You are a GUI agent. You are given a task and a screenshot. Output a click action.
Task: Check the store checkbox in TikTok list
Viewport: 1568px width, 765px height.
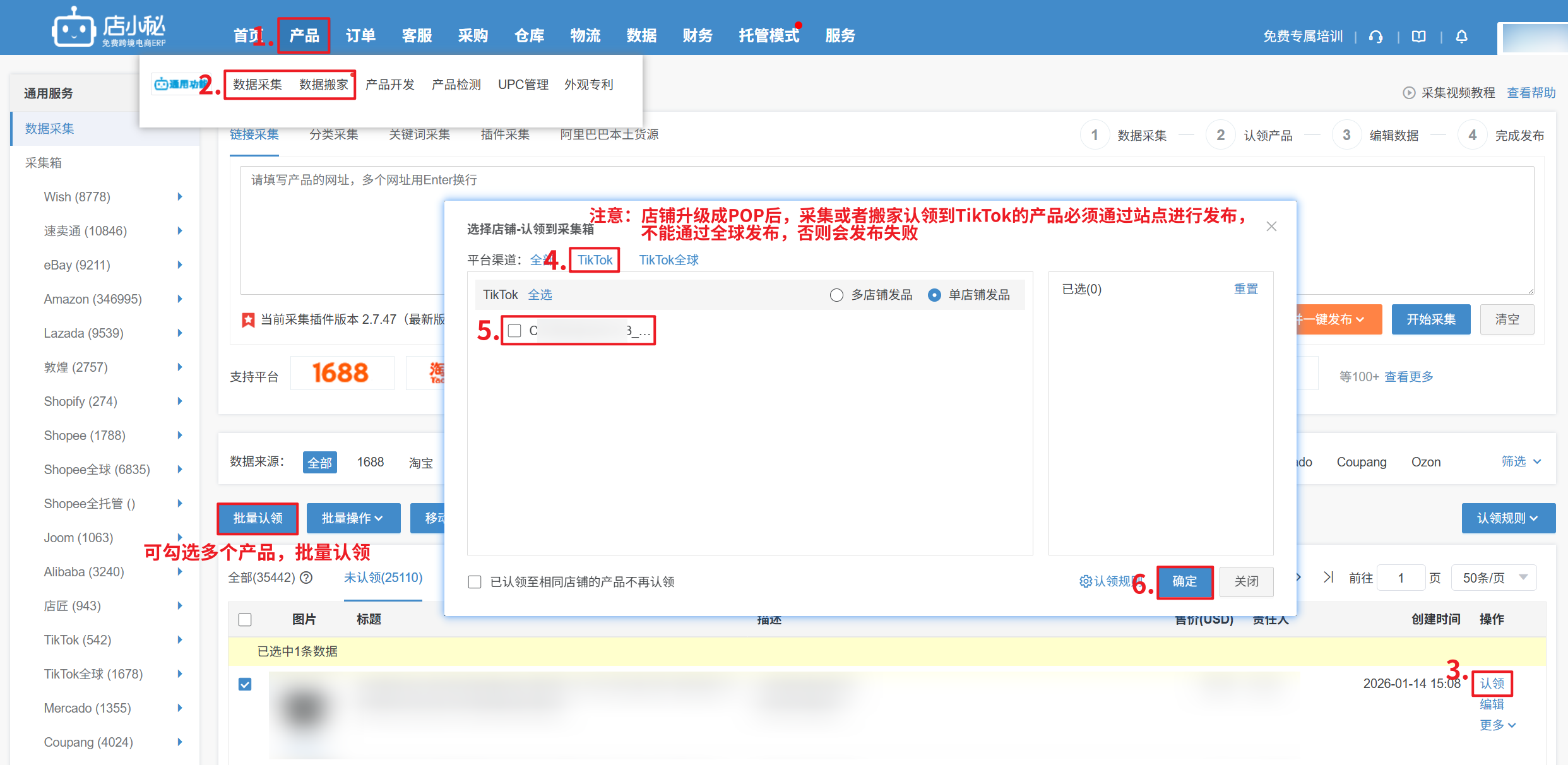click(x=515, y=331)
